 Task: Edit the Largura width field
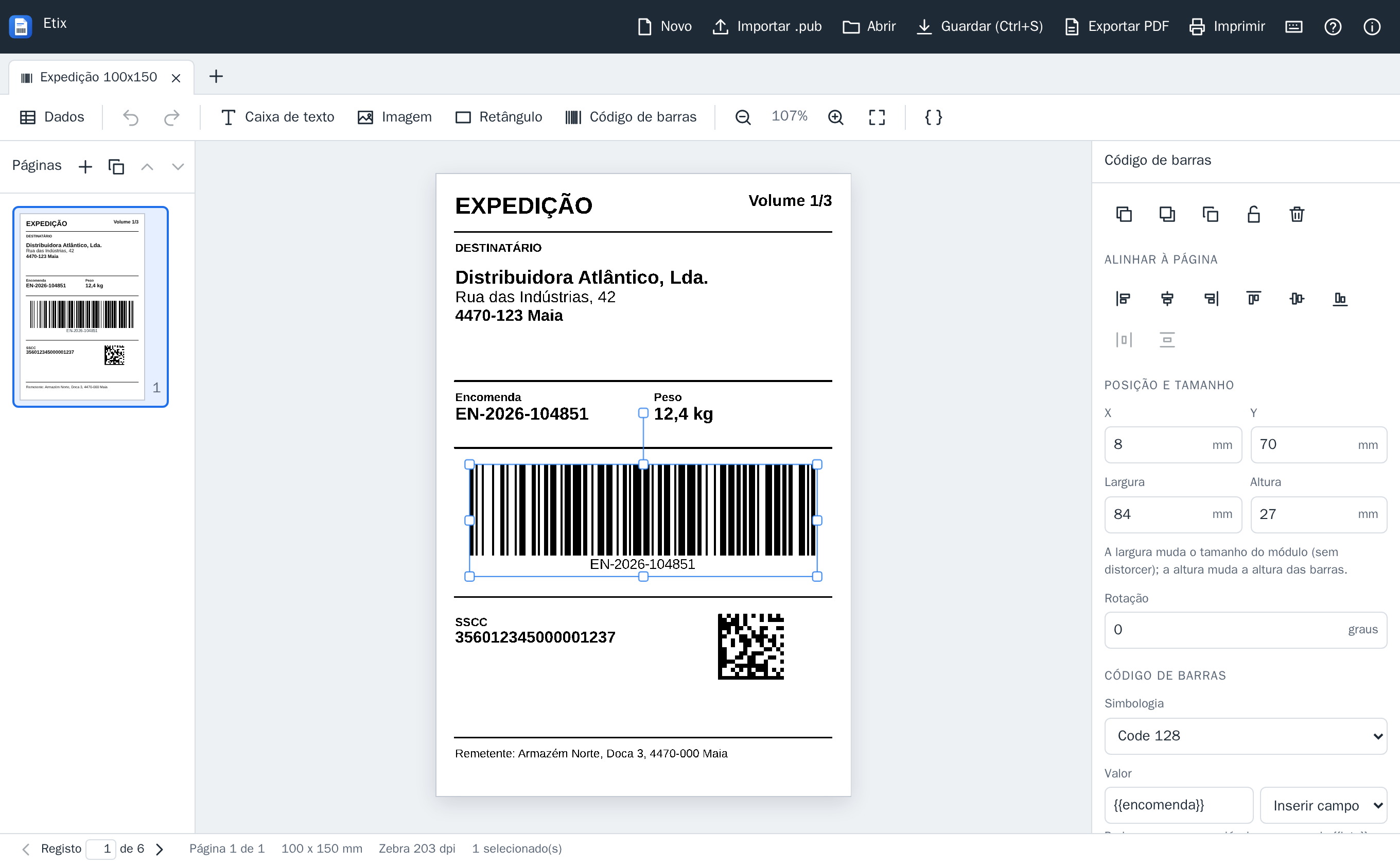pyautogui.click(x=1172, y=514)
